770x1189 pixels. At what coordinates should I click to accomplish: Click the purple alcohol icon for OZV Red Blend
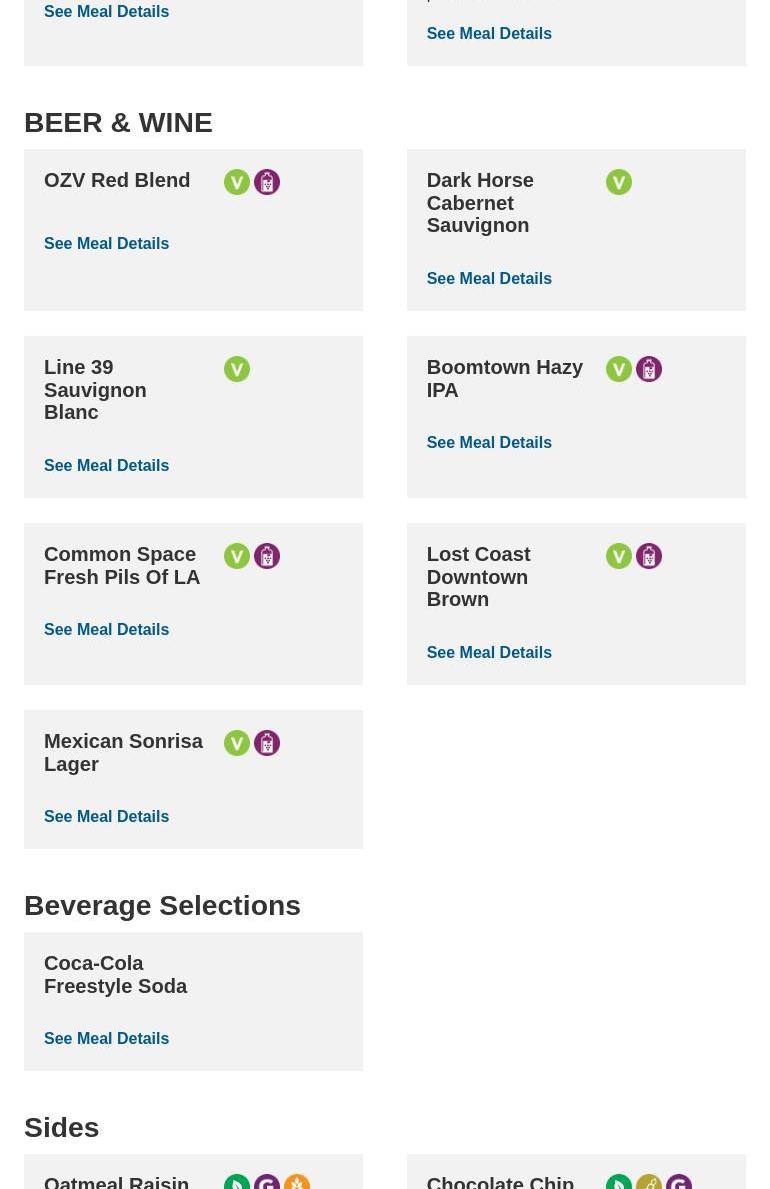[267, 182]
